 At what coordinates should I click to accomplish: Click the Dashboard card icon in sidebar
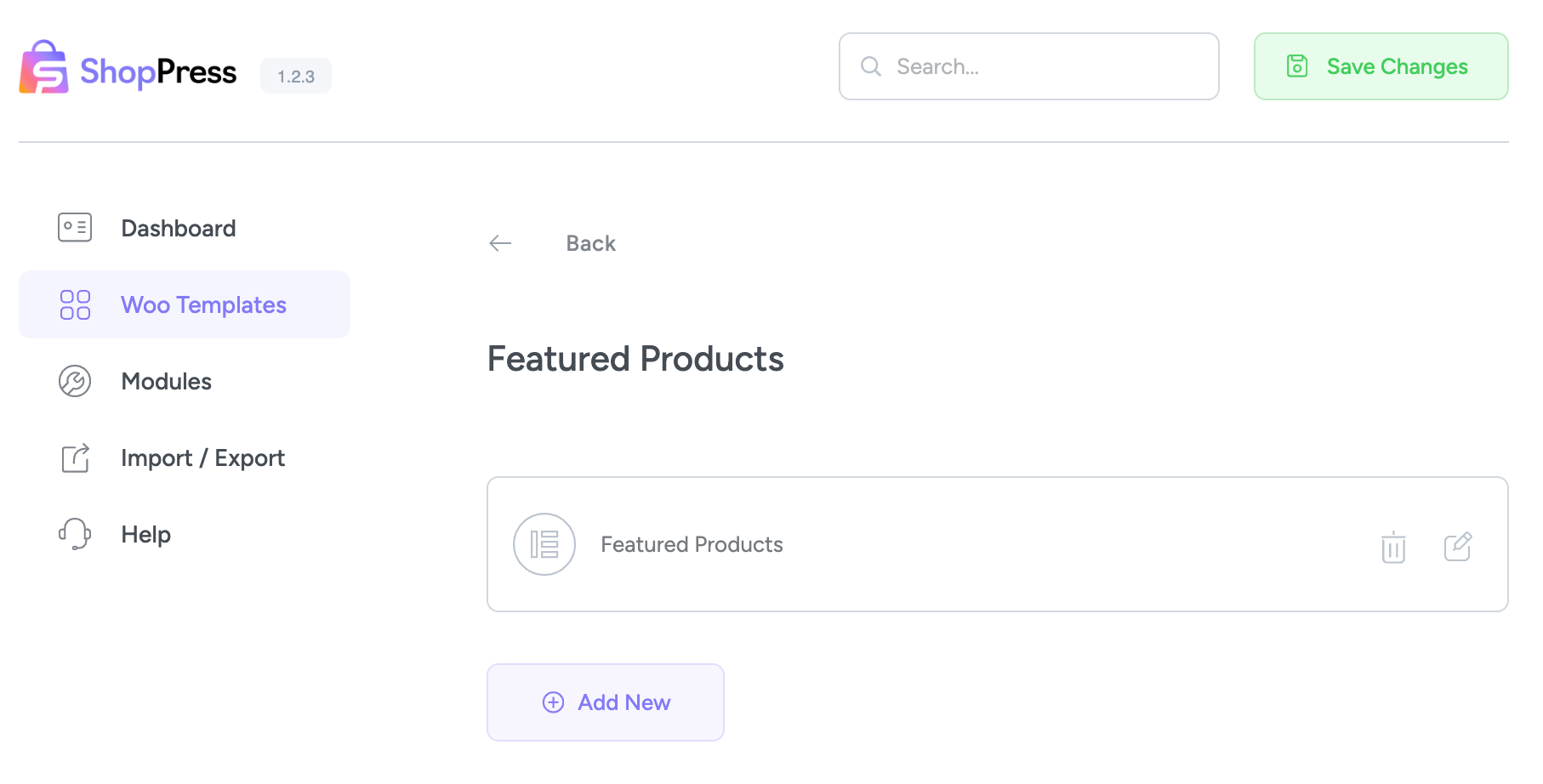click(75, 227)
